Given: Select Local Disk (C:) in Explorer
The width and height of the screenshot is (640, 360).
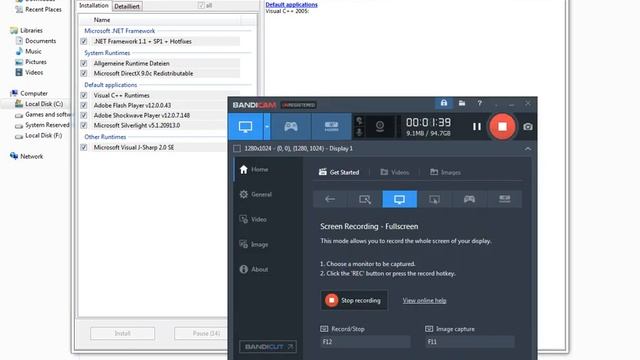Looking at the screenshot, I should [39, 104].
